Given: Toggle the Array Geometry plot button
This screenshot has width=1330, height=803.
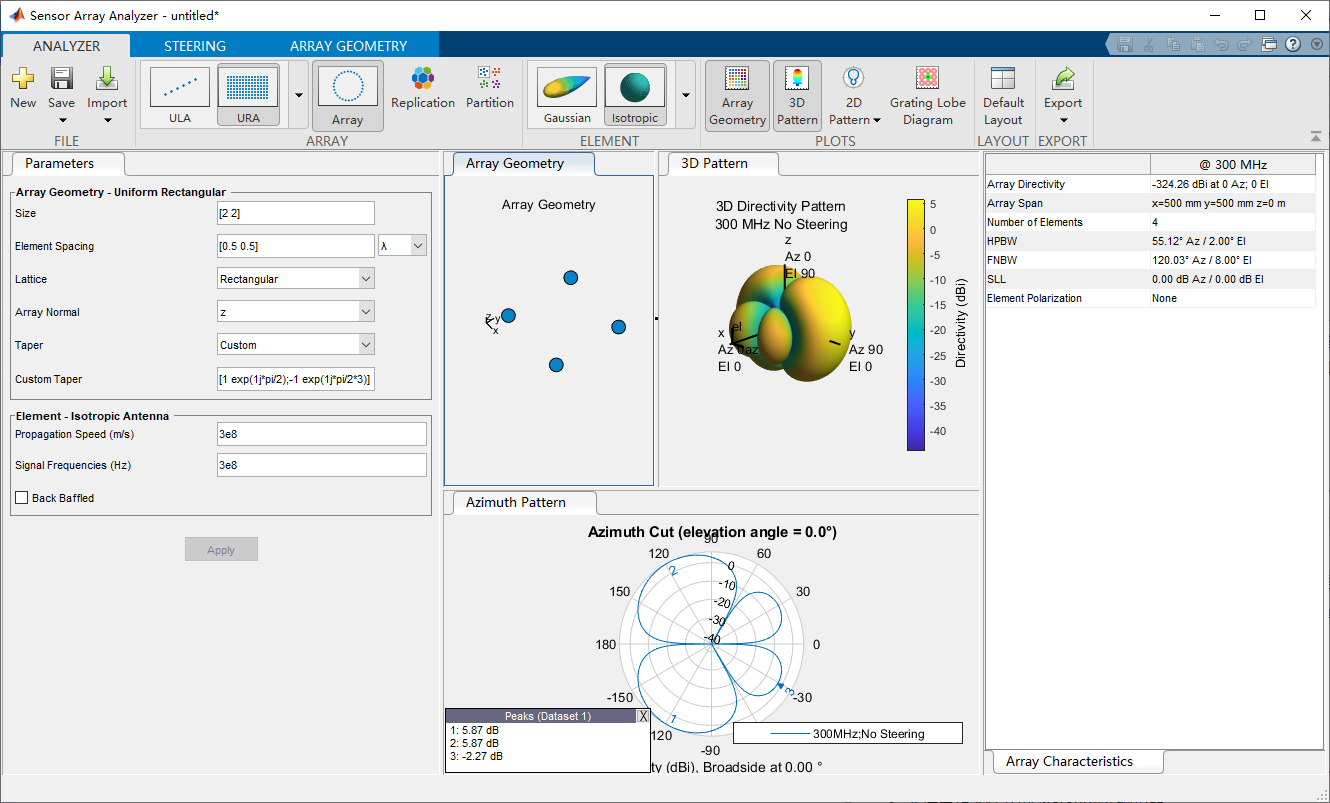Looking at the screenshot, I should 737,95.
